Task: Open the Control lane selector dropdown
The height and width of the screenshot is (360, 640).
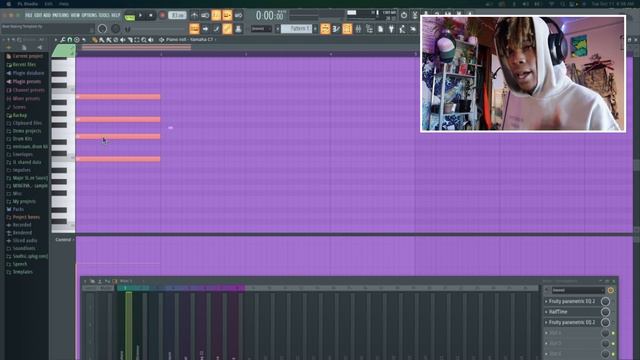Action: click(x=64, y=240)
